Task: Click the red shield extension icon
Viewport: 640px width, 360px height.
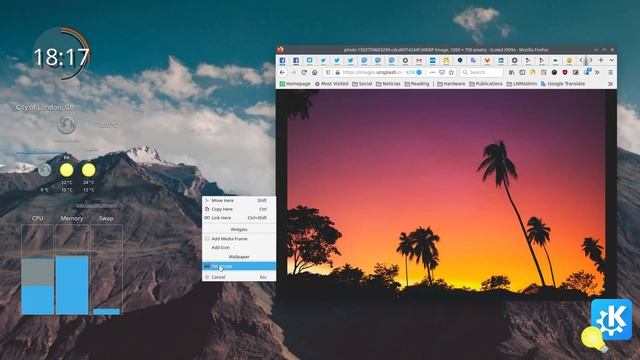Action: pos(565,72)
